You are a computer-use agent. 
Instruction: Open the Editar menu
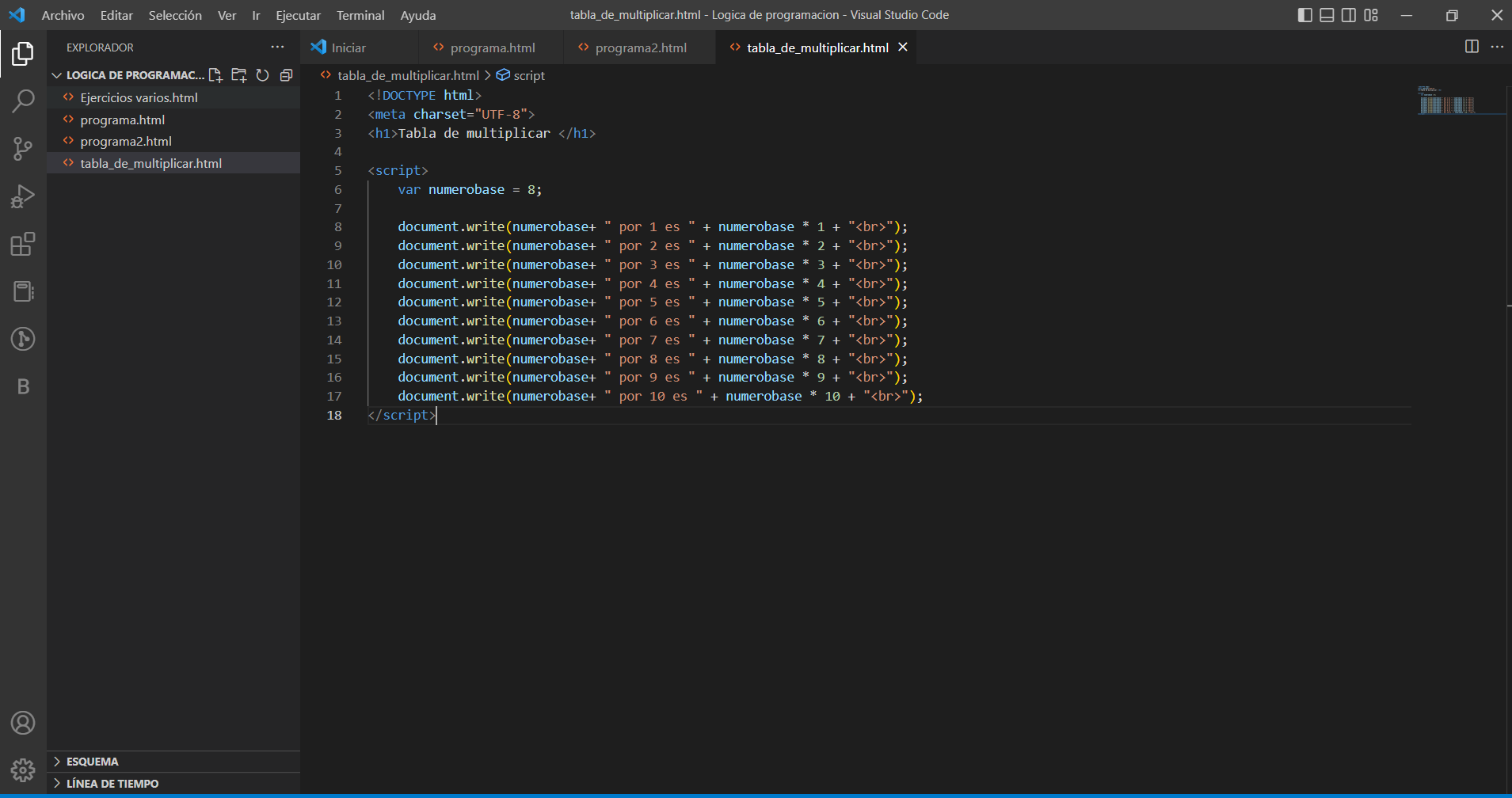tap(116, 15)
